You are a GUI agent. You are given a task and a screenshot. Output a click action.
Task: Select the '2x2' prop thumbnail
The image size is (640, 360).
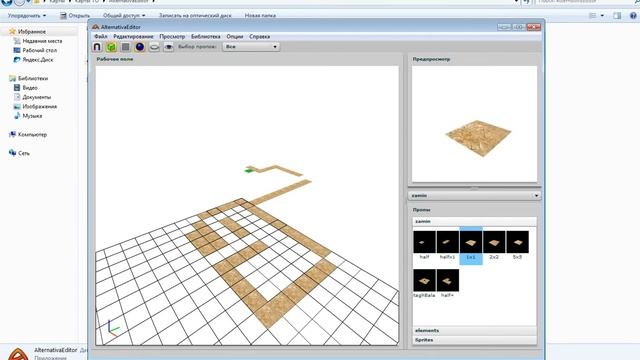(x=494, y=242)
